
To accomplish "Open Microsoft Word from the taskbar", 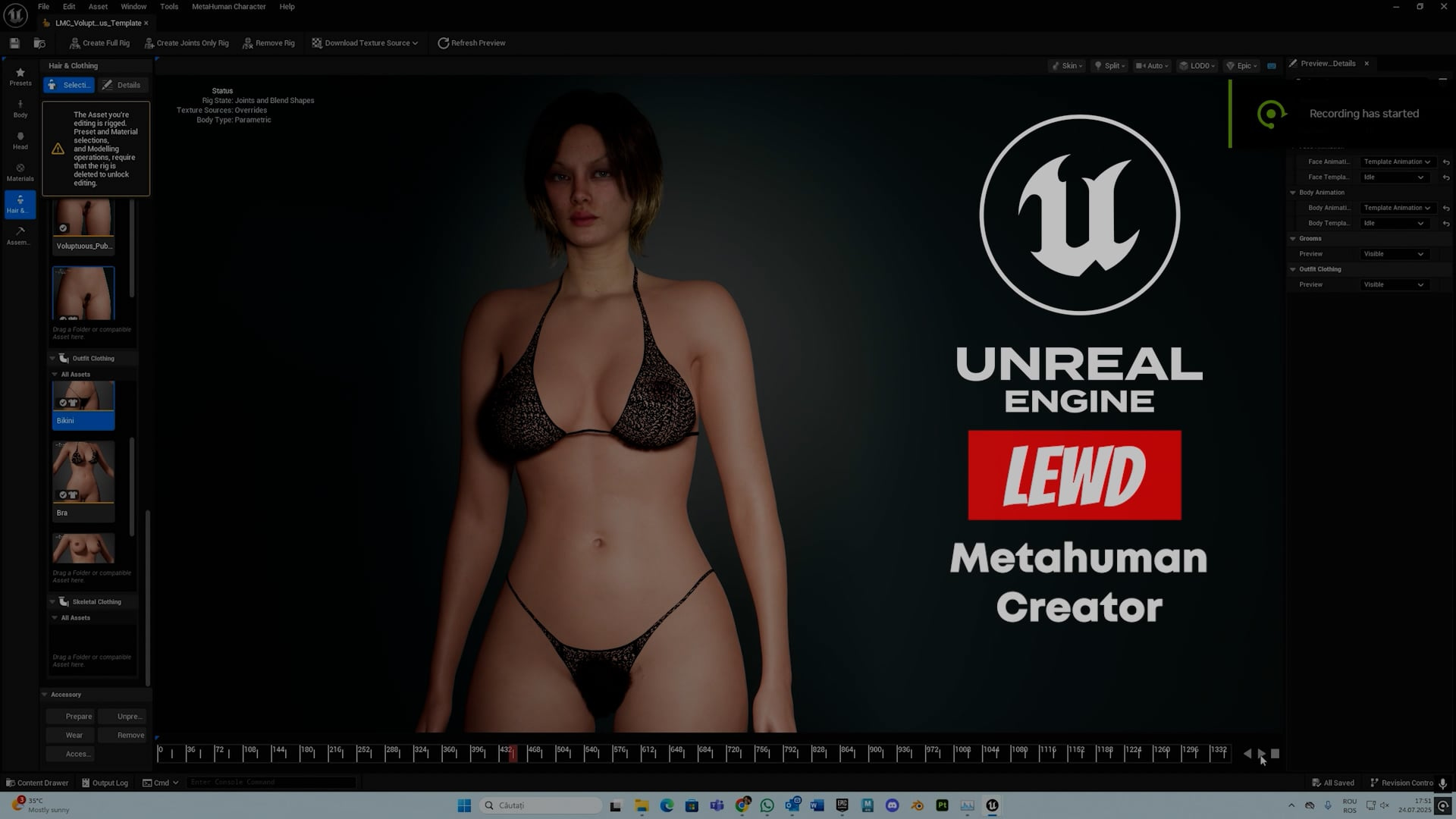I will (817, 805).
